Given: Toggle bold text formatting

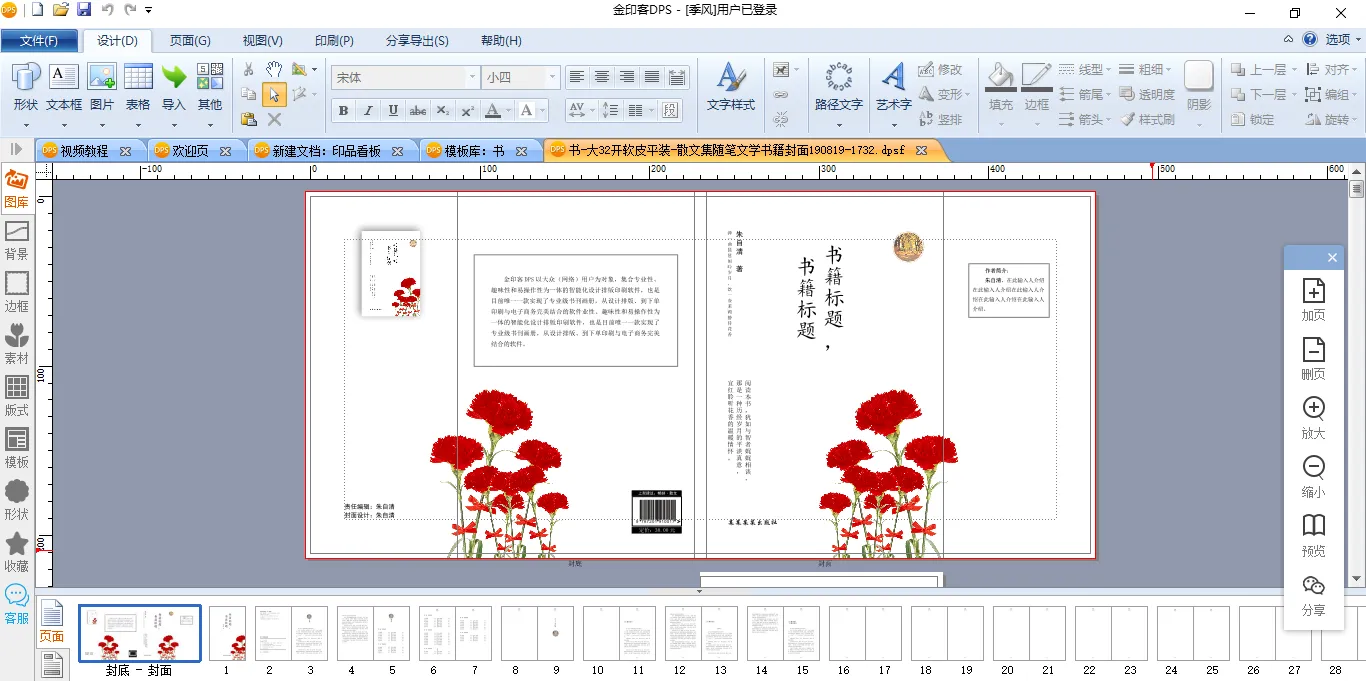Looking at the screenshot, I should point(344,110).
